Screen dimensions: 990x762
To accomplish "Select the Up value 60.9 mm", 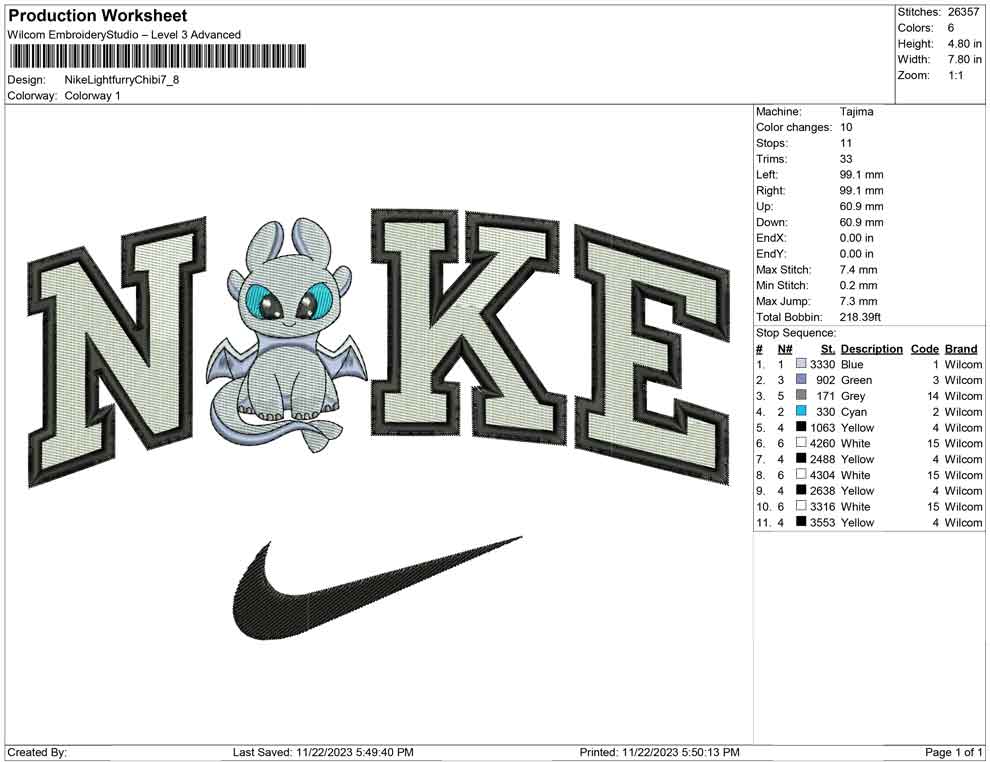I will [x=862, y=206].
